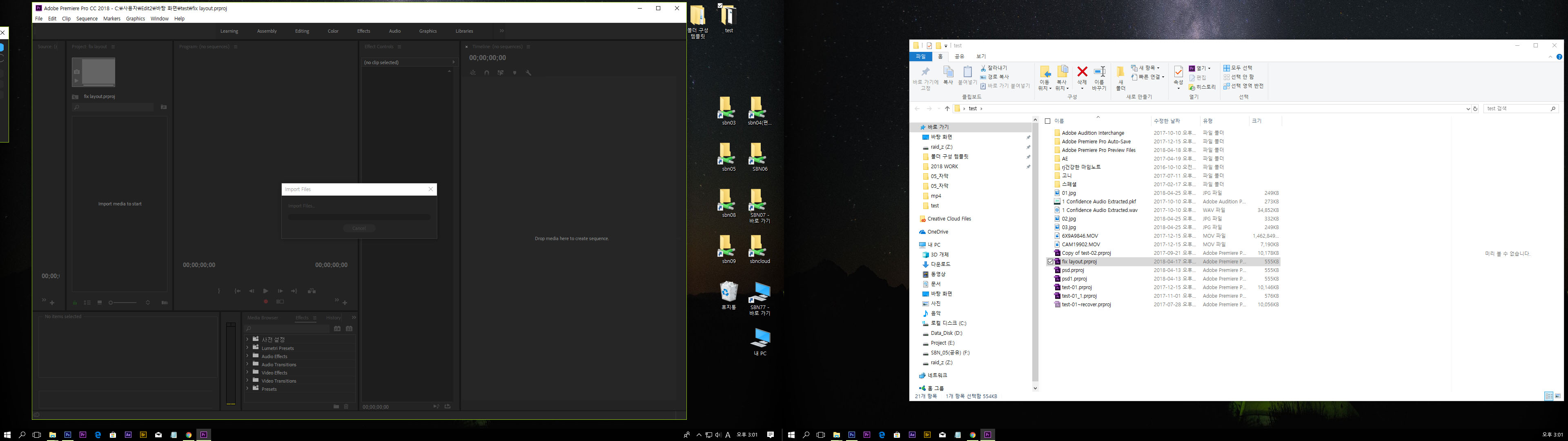Expand the Audio Transitions folder
1568x441 pixels.
[247, 364]
